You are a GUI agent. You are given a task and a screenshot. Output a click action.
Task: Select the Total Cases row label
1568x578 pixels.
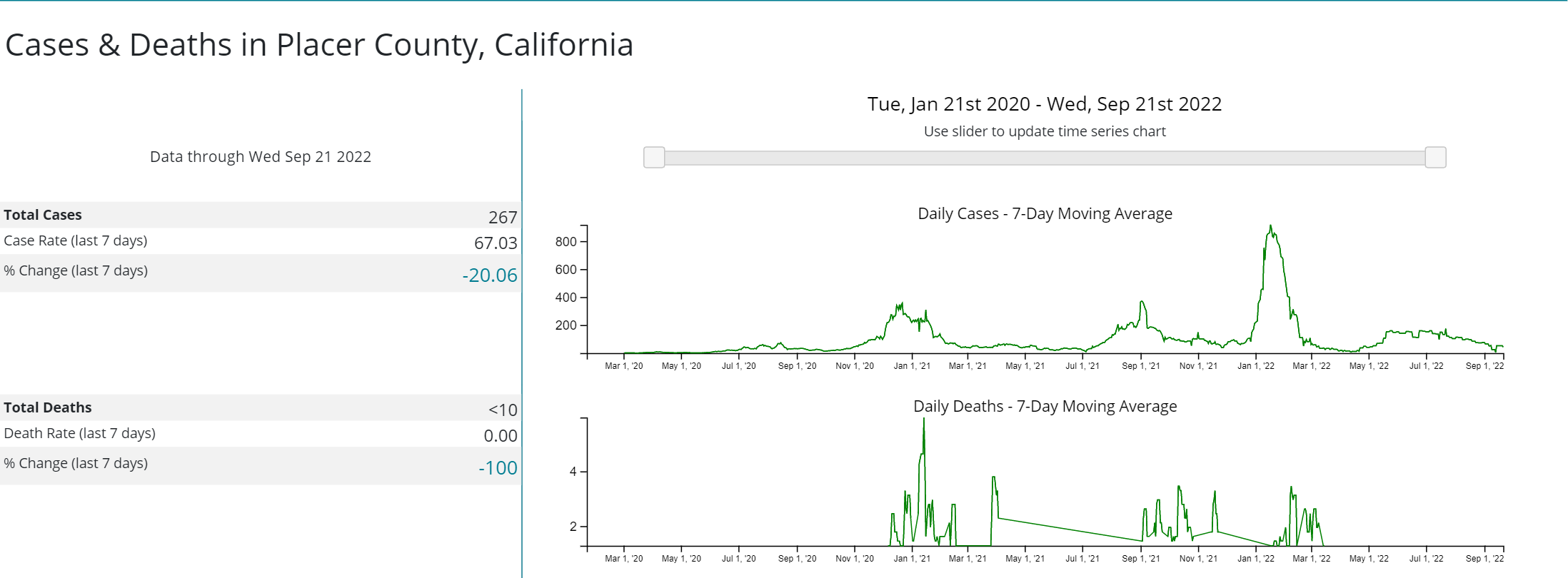click(x=43, y=215)
